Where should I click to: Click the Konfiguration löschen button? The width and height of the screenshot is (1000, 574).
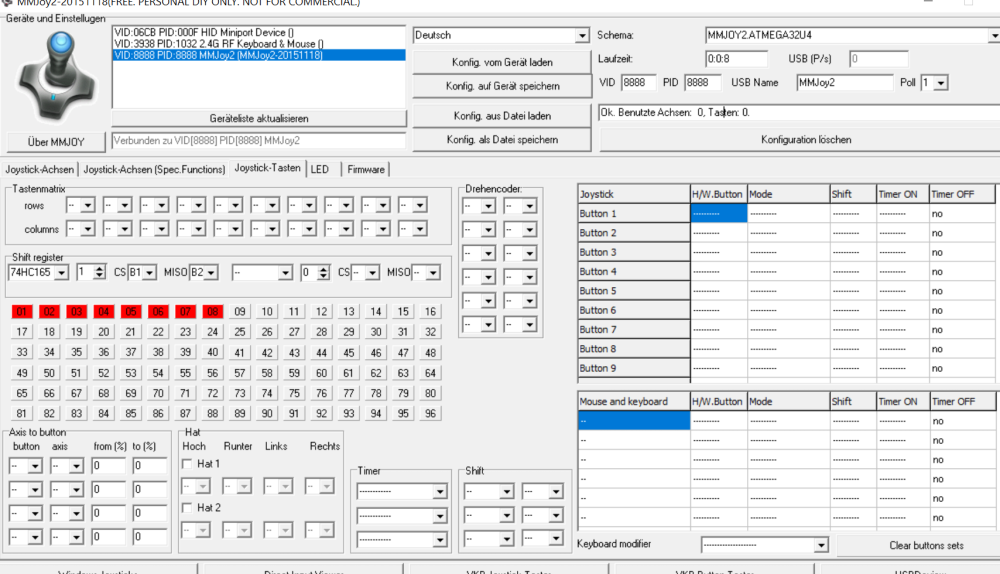(802, 140)
